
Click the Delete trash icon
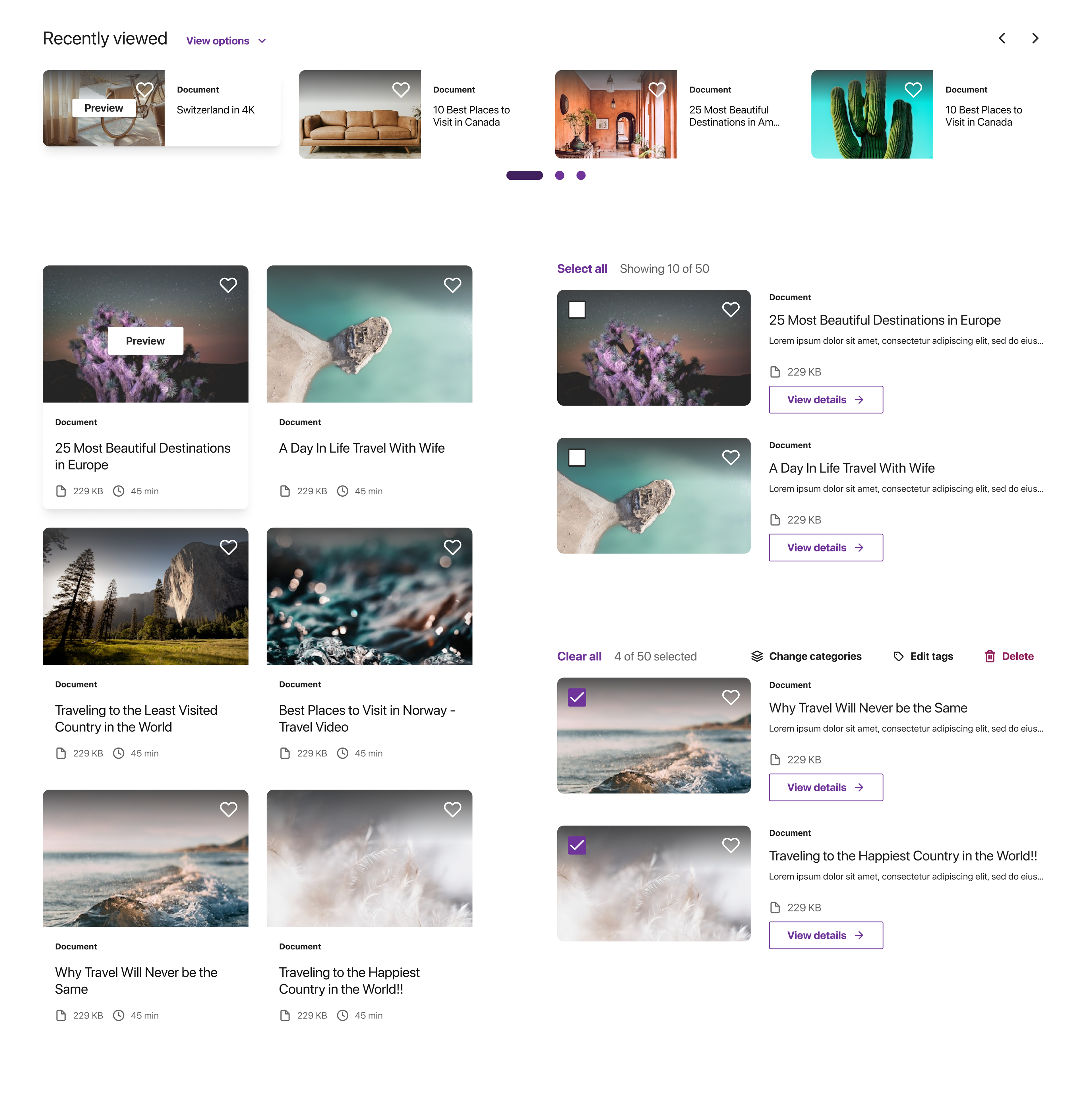[990, 656]
